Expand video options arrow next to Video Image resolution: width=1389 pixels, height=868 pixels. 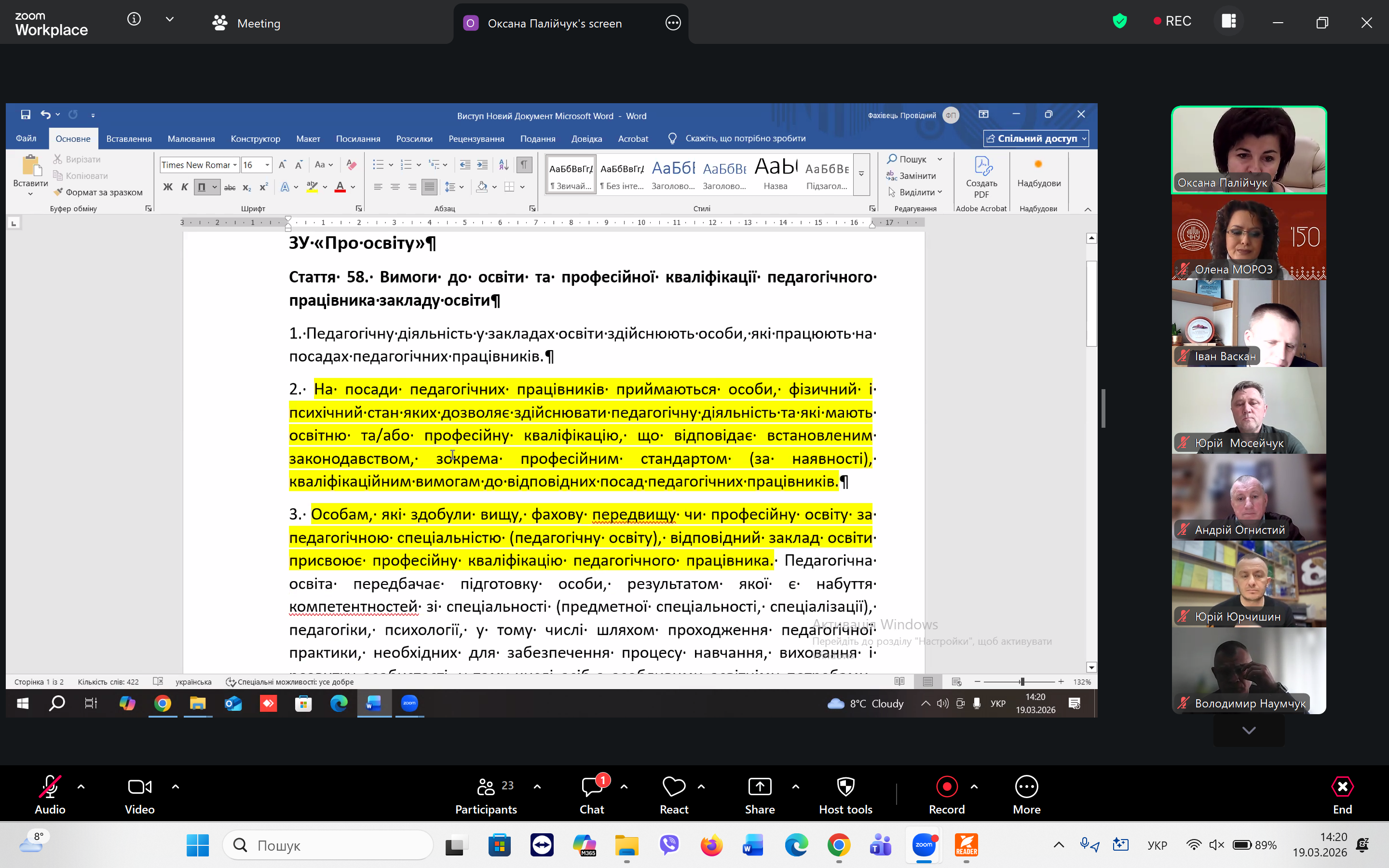(176, 787)
